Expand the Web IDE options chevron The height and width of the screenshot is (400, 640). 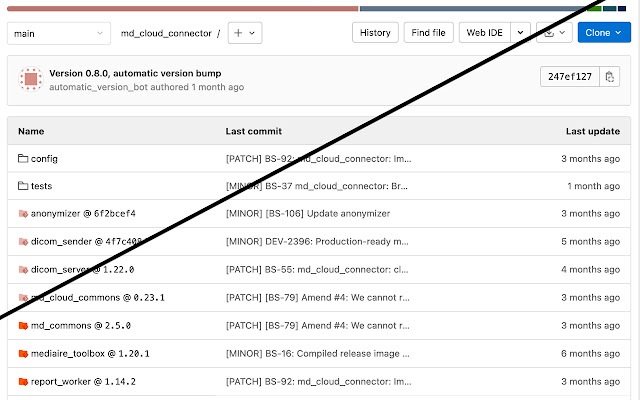pyautogui.click(x=520, y=33)
